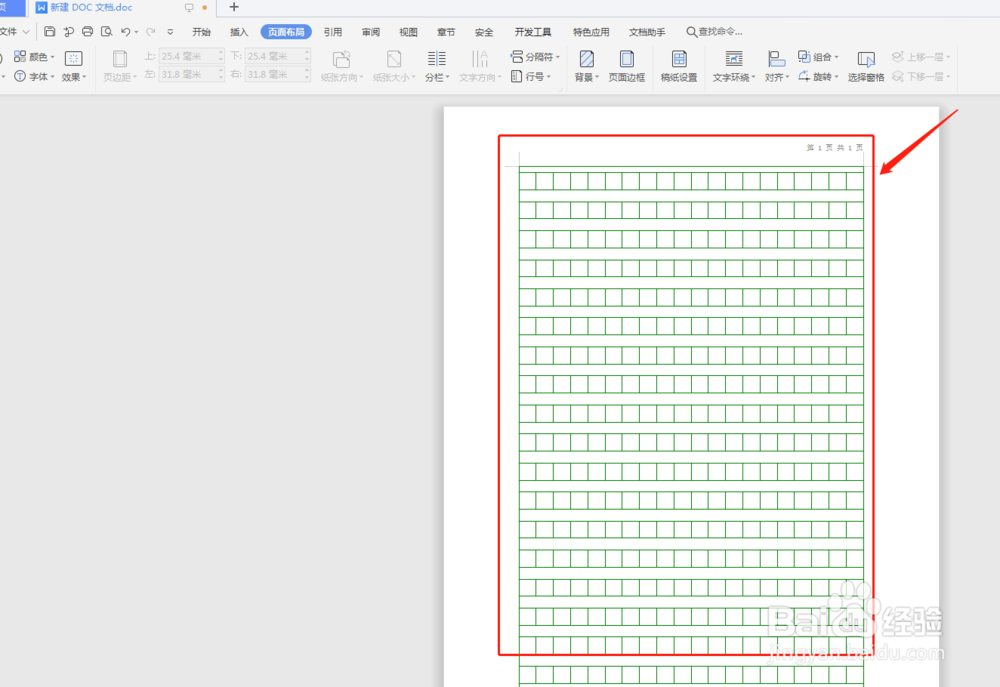Open the 颜色 theme colors dropdown
The image size is (1000, 687).
(34, 57)
